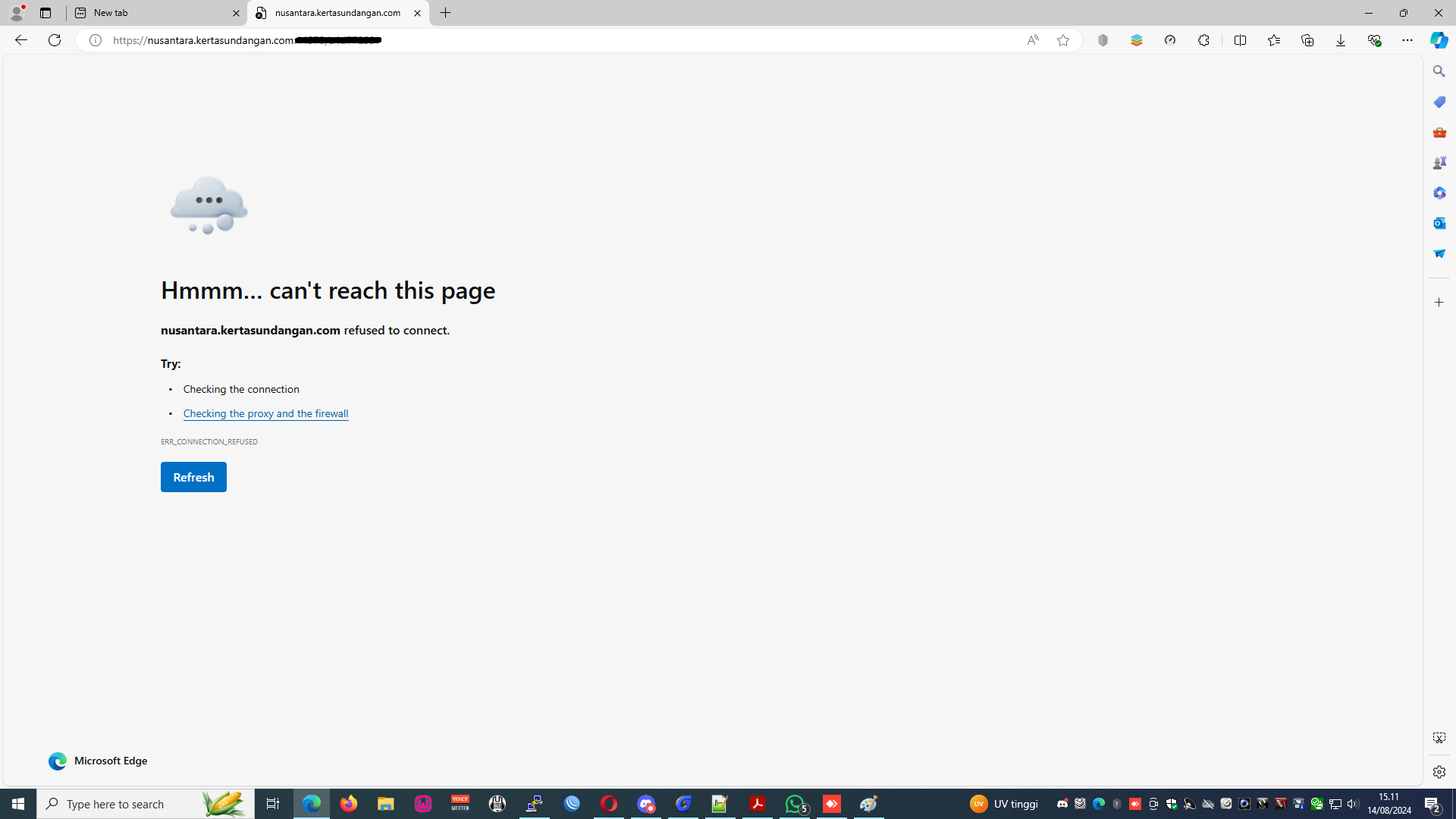
Task: Open the Extensions puzzle icon
Action: click(1203, 40)
